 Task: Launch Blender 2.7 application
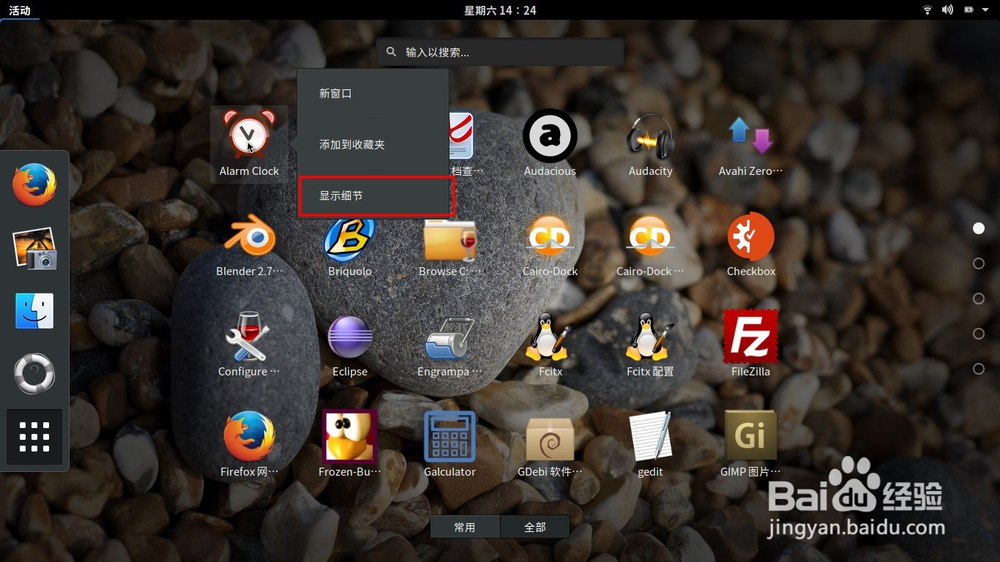coord(249,235)
